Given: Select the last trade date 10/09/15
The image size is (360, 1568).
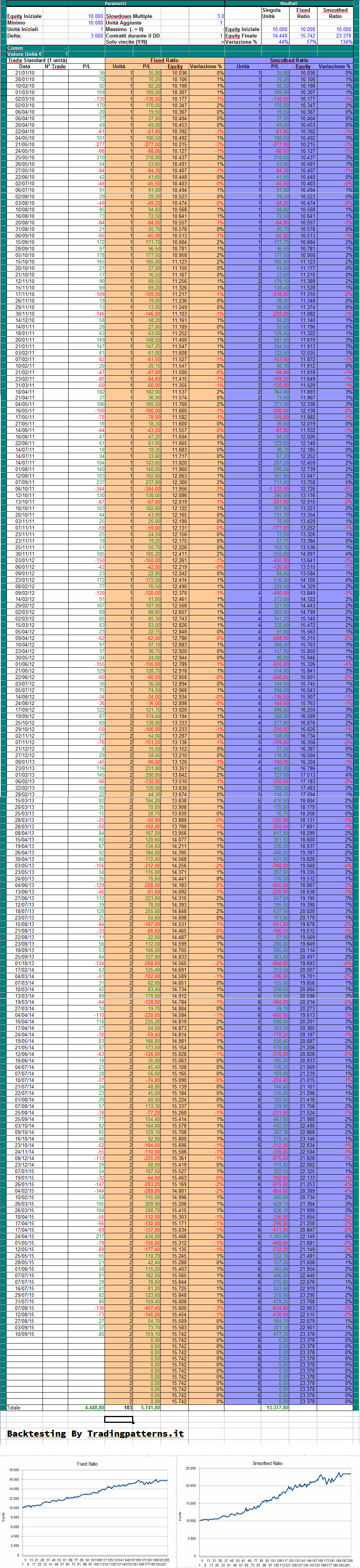Looking at the screenshot, I should (x=25, y=1334).
